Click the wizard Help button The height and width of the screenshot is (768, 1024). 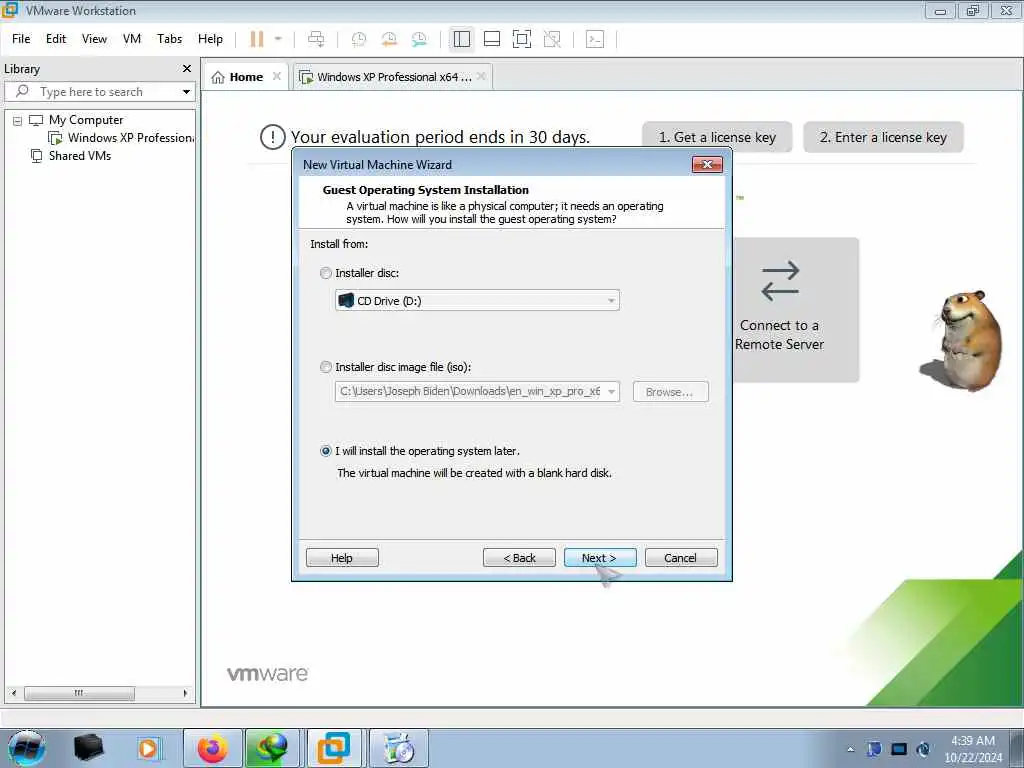coord(342,558)
